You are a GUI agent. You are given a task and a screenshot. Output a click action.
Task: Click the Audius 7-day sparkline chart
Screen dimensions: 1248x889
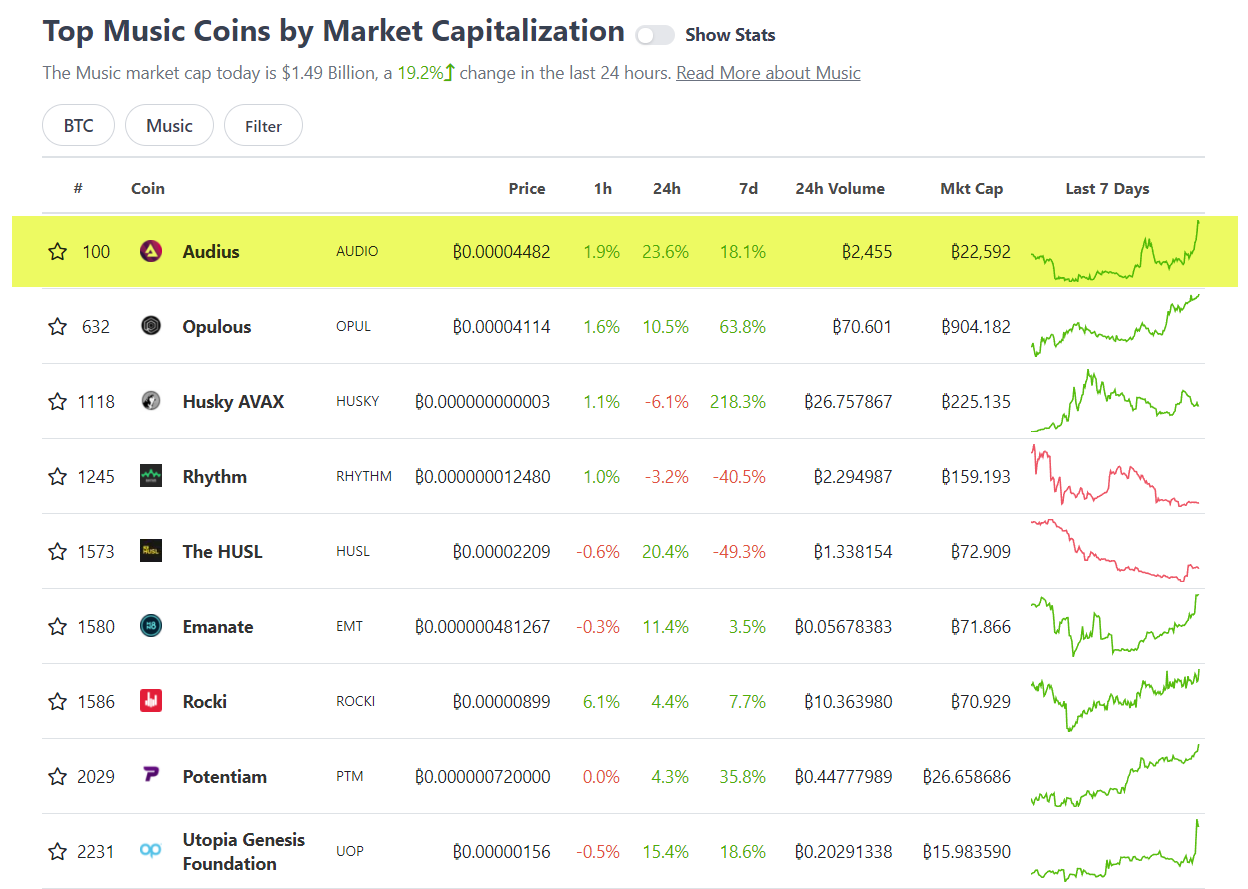click(x=1115, y=251)
